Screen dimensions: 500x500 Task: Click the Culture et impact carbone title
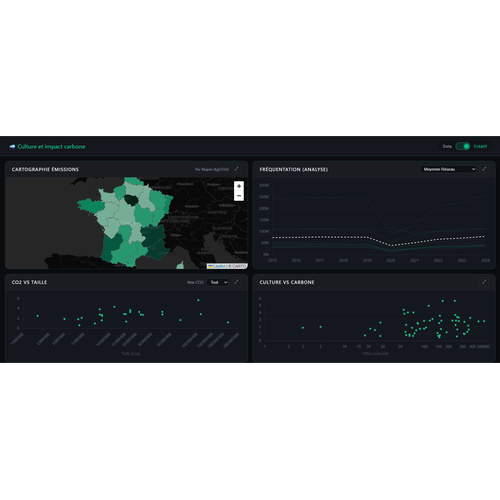(x=51, y=146)
